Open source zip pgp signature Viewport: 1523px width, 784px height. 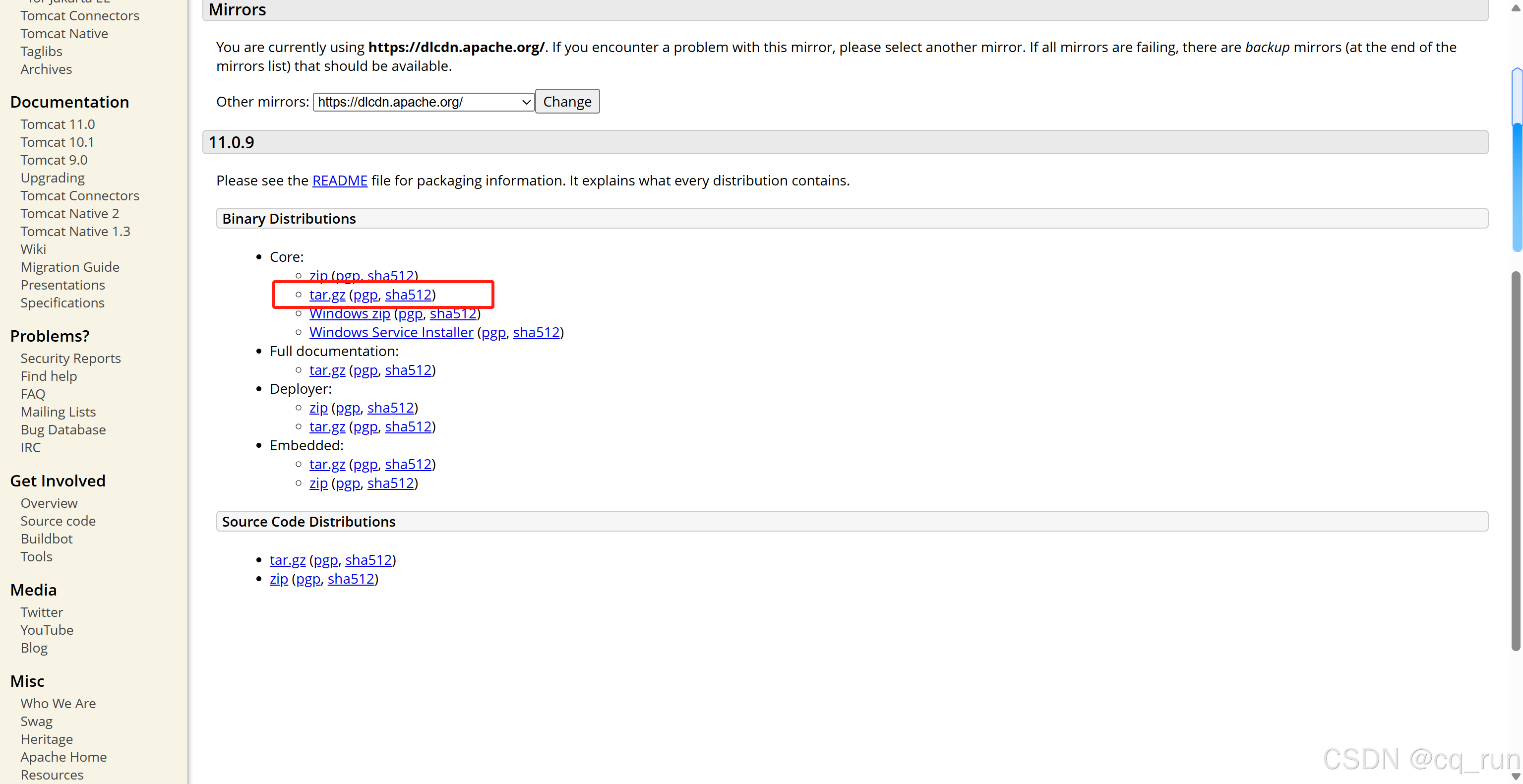308,579
